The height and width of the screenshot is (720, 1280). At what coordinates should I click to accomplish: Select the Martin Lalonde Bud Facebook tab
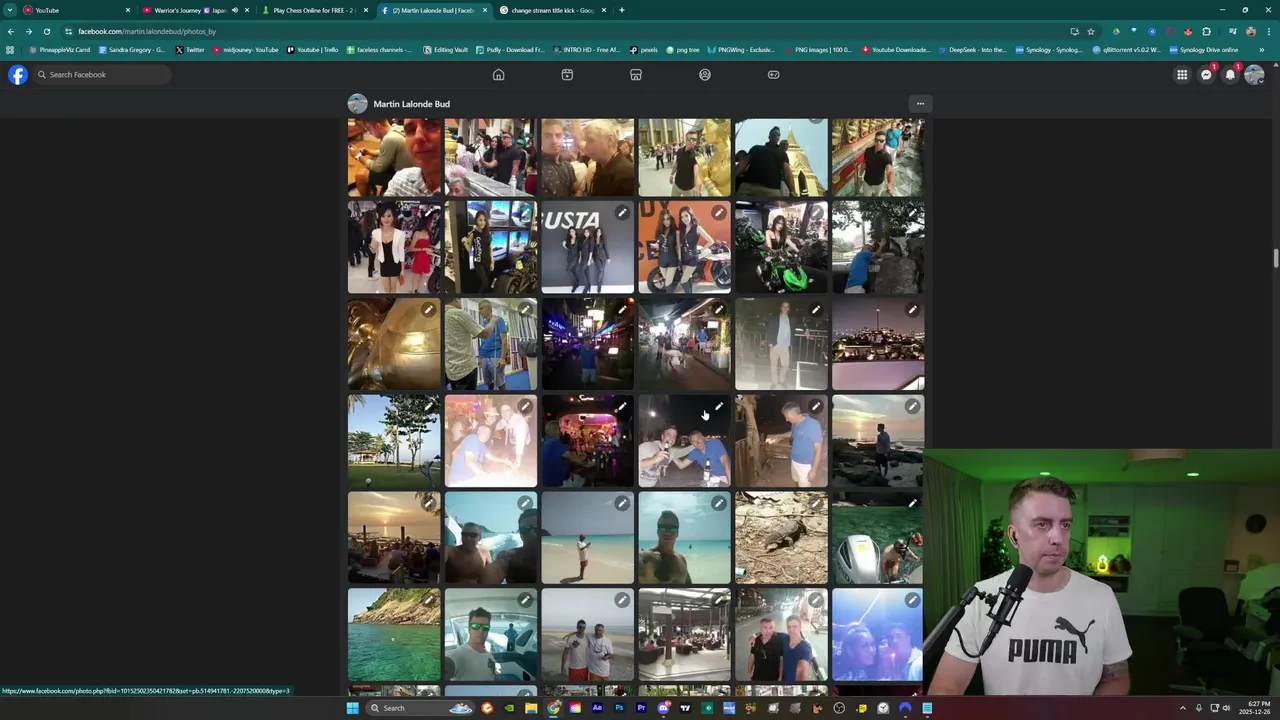(x=434, y=10)
